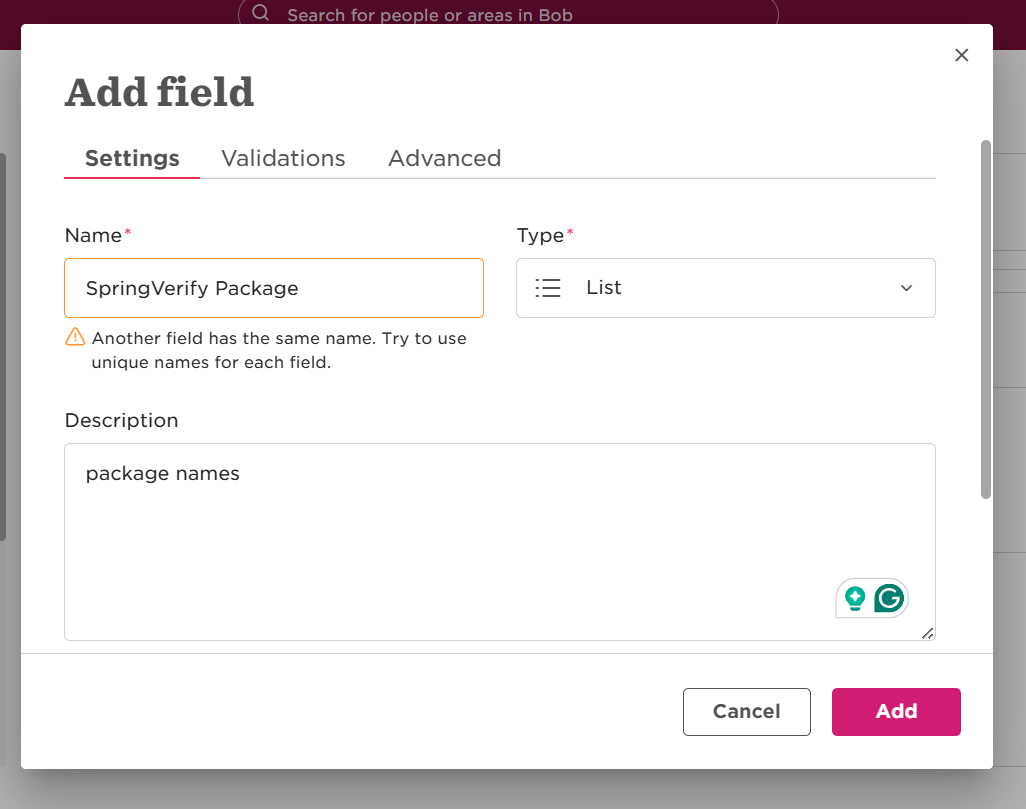
Task: Click the dialog's vertical scrollbar
Action: click(x=986, y=319)
